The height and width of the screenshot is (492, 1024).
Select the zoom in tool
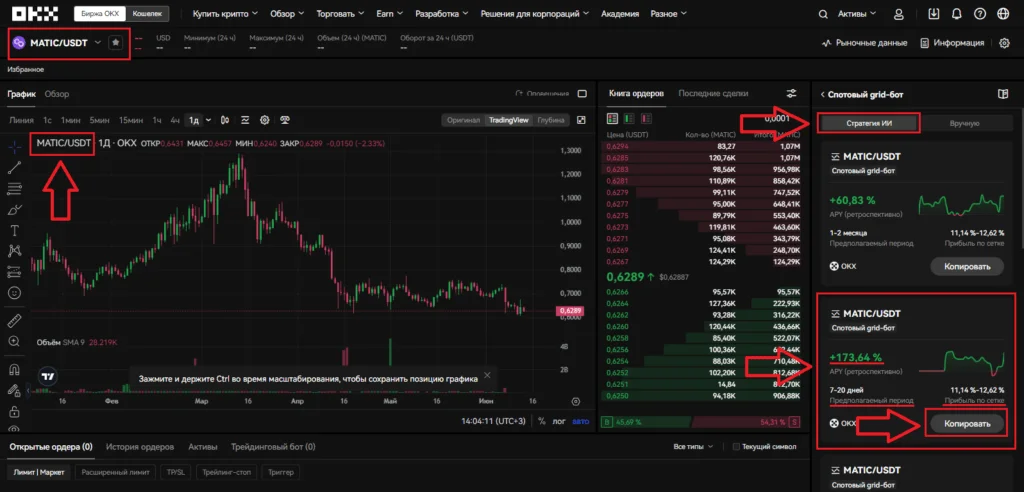(x=14, y=341)
